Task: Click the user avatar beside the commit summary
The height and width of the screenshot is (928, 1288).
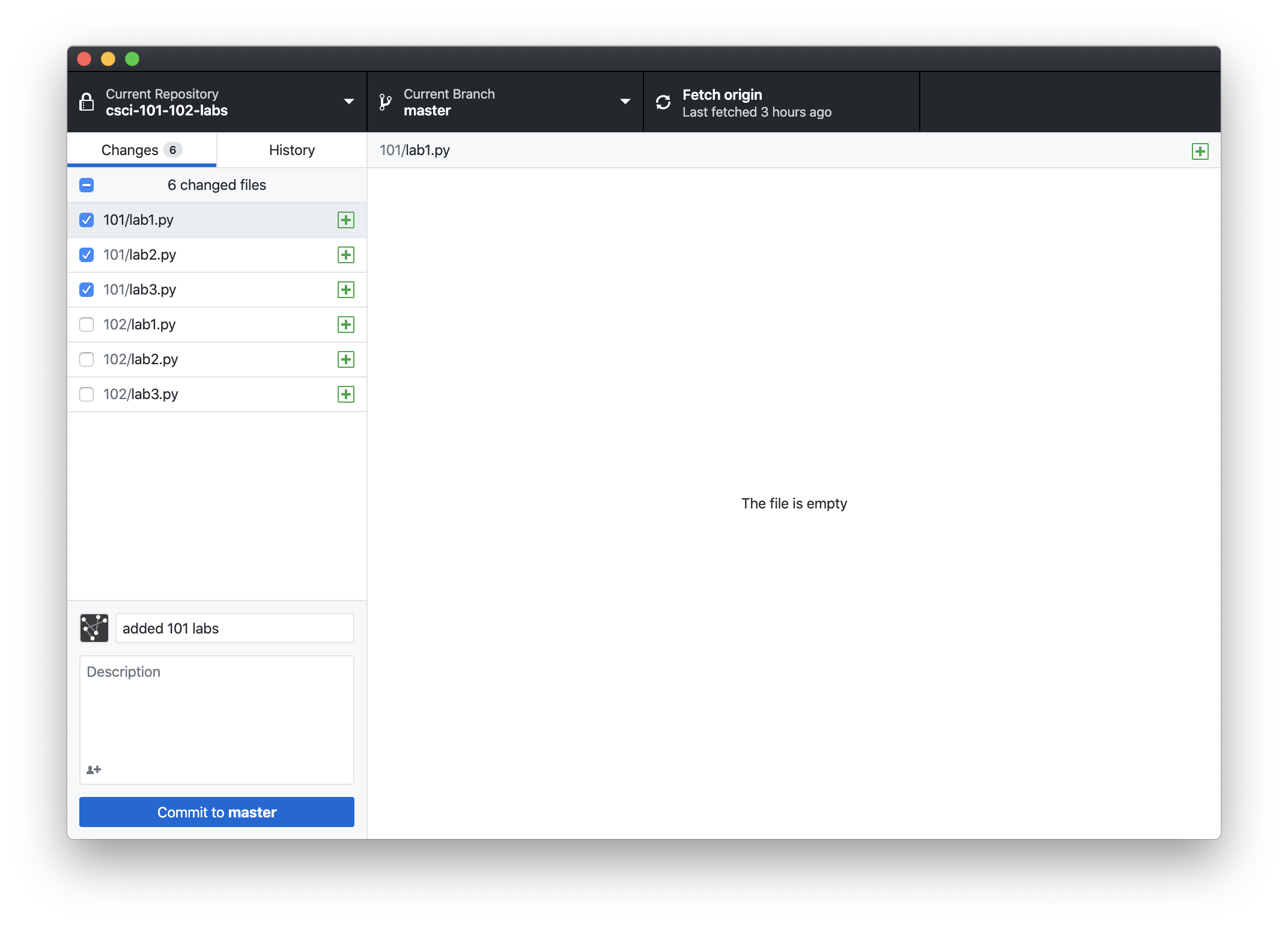Action: pyautogui.click(x=94, y=628)
